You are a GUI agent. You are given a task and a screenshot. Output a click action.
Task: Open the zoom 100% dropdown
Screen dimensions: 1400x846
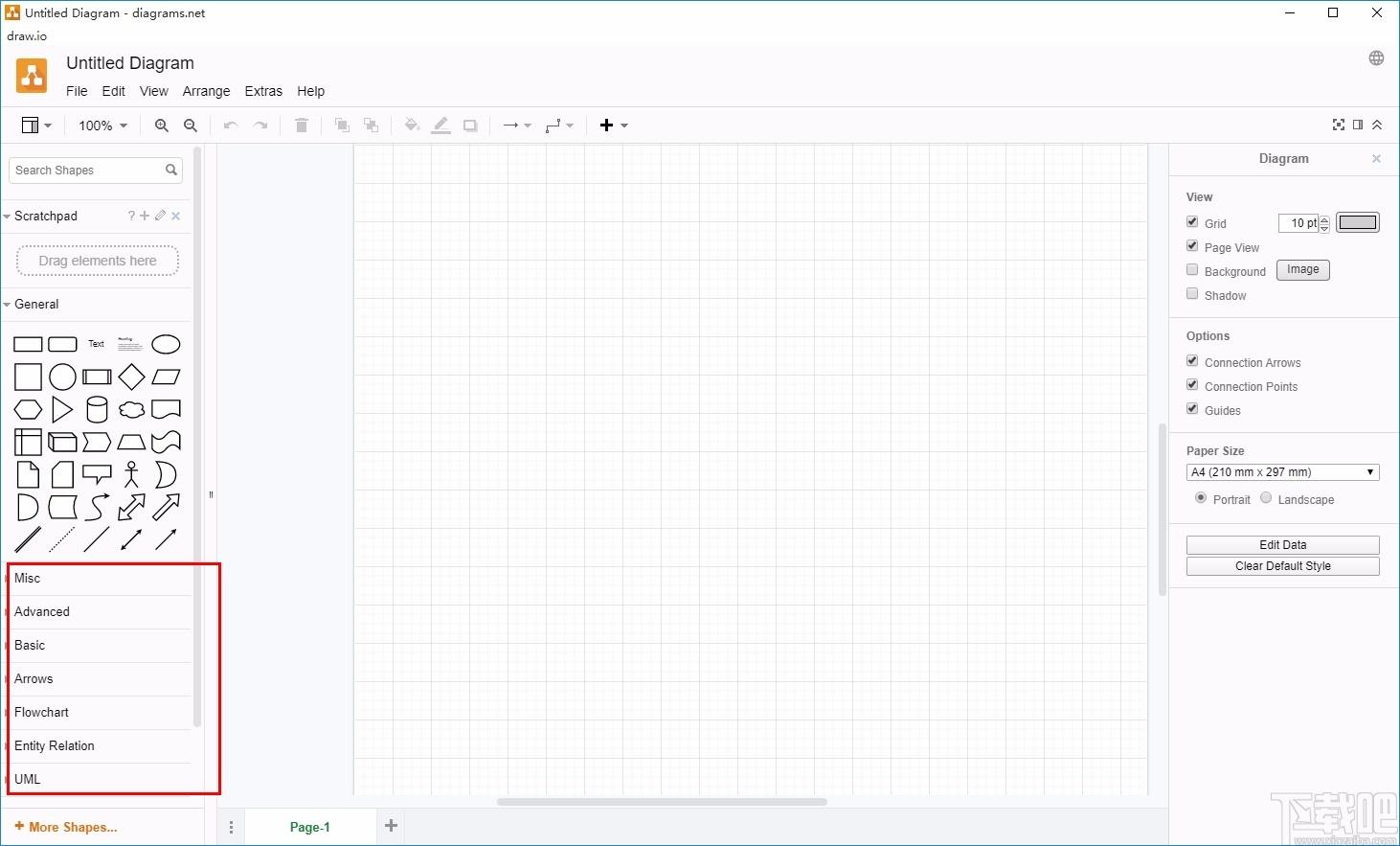tap(102, 126)
